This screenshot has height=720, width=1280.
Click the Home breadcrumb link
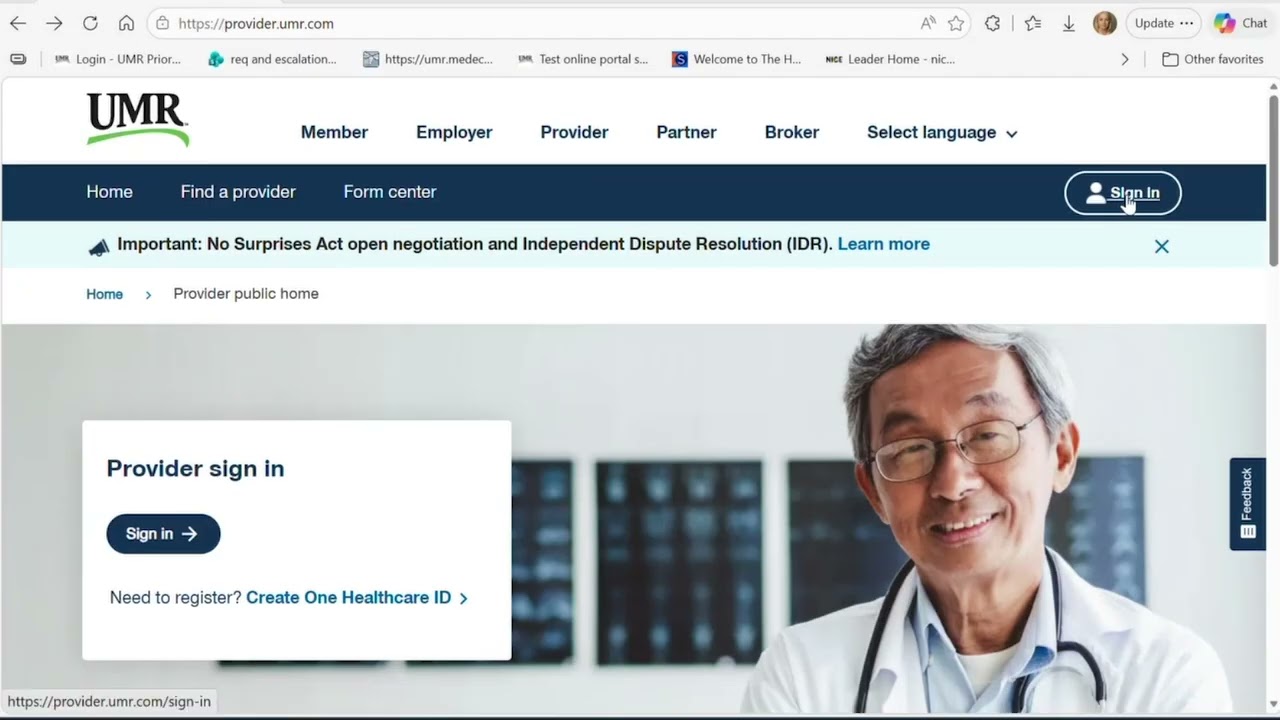[104, 294]
